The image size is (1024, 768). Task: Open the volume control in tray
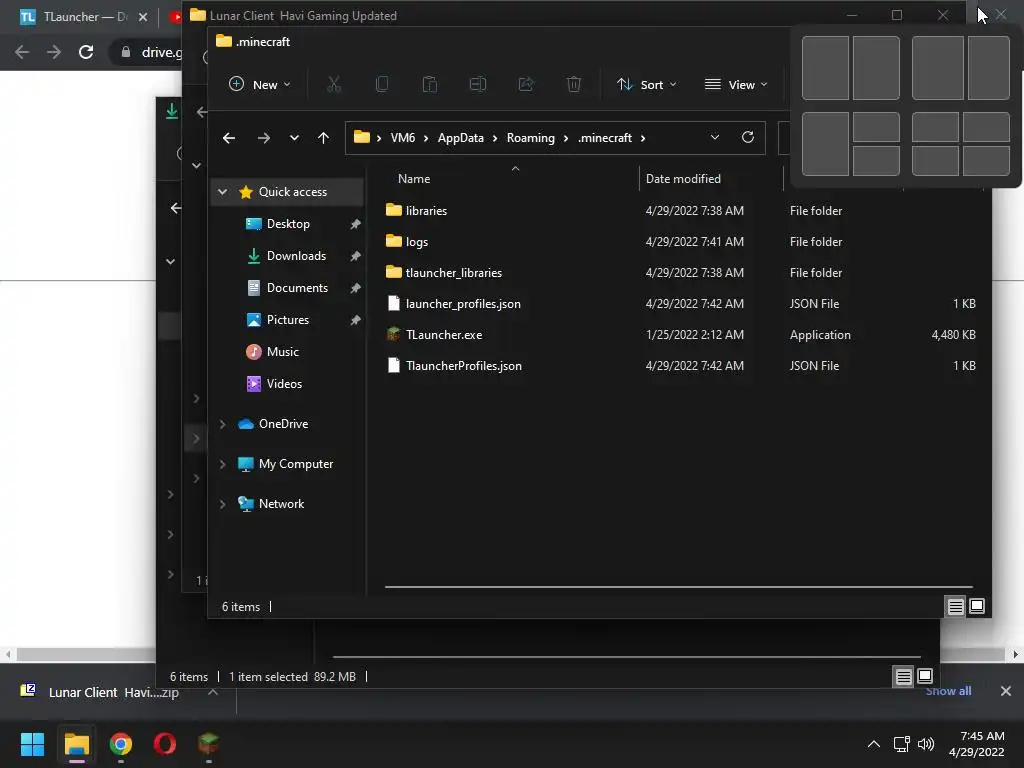point(925,744)
